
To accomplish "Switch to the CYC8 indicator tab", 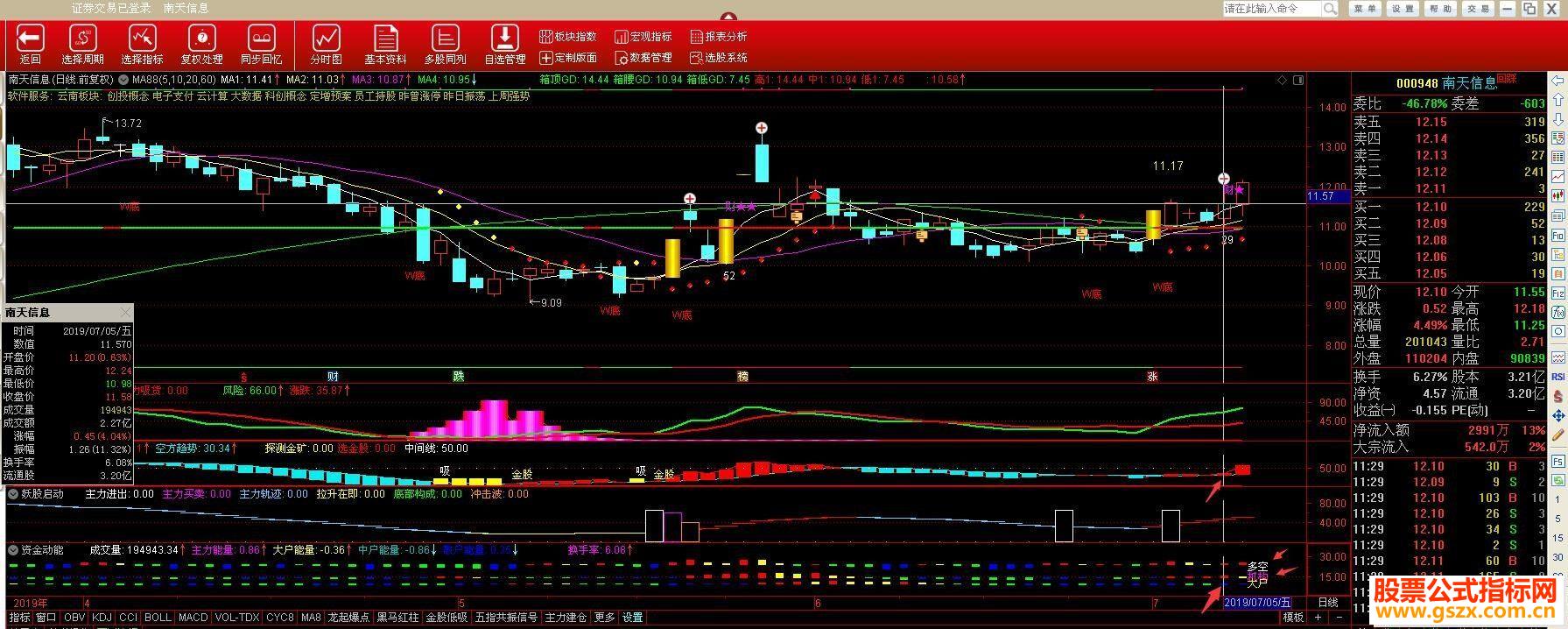I will click(280, 618).
